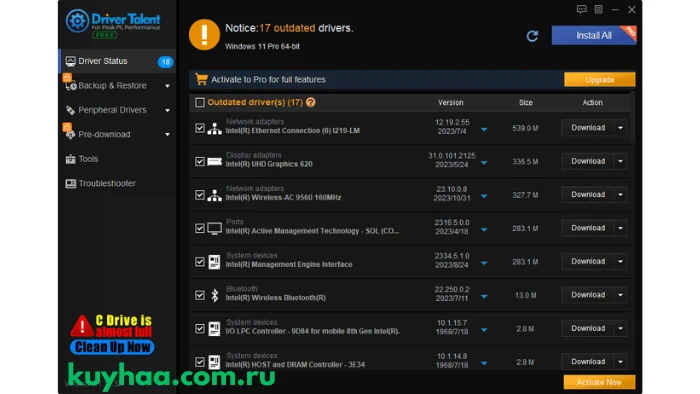Open the Backup & Restore section
The height and width of the screenshot is (394, 700).
pos(118,86)
